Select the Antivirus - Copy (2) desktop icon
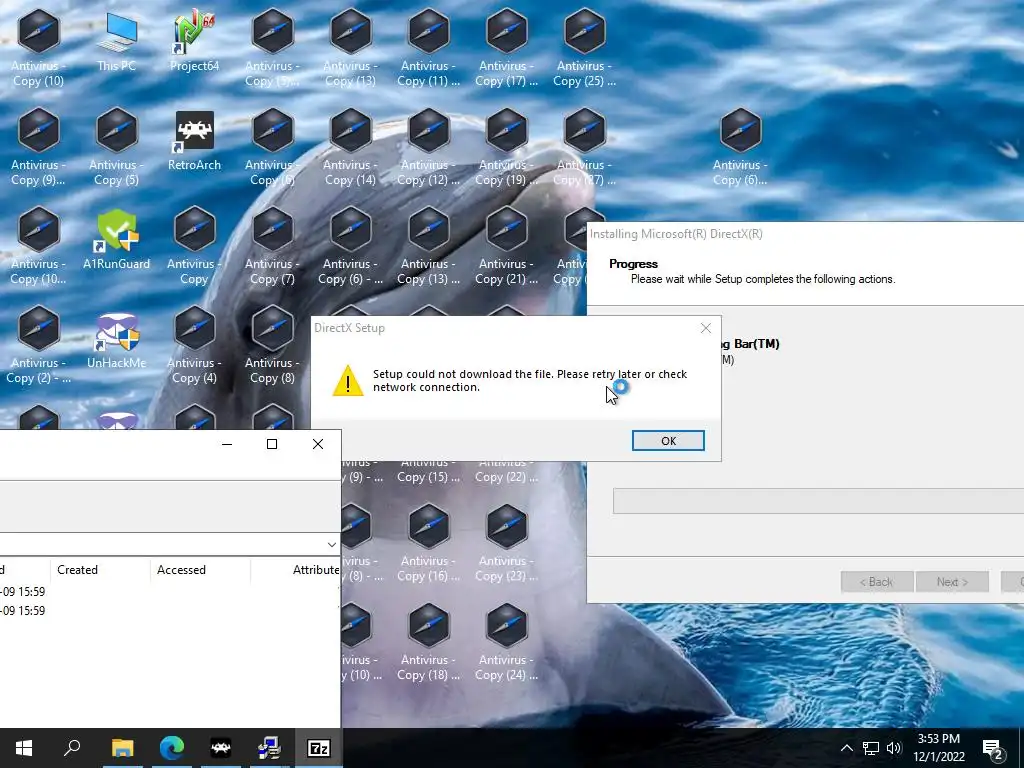Viewport: 1024px width, 768px height. pyautogui.click(x=39, y=345)
